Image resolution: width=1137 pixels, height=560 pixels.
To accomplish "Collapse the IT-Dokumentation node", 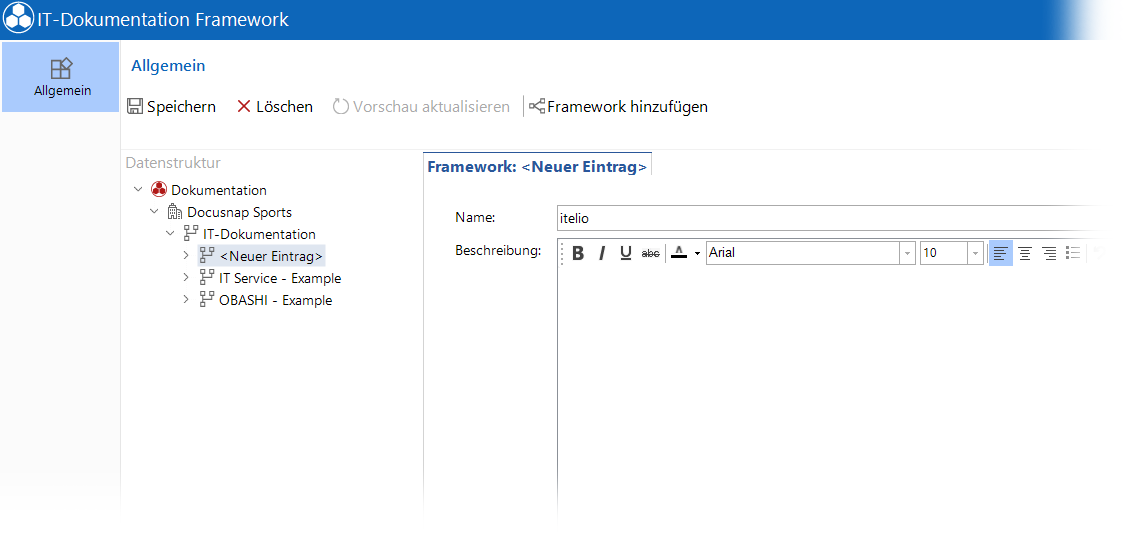I will click(170, 234).
